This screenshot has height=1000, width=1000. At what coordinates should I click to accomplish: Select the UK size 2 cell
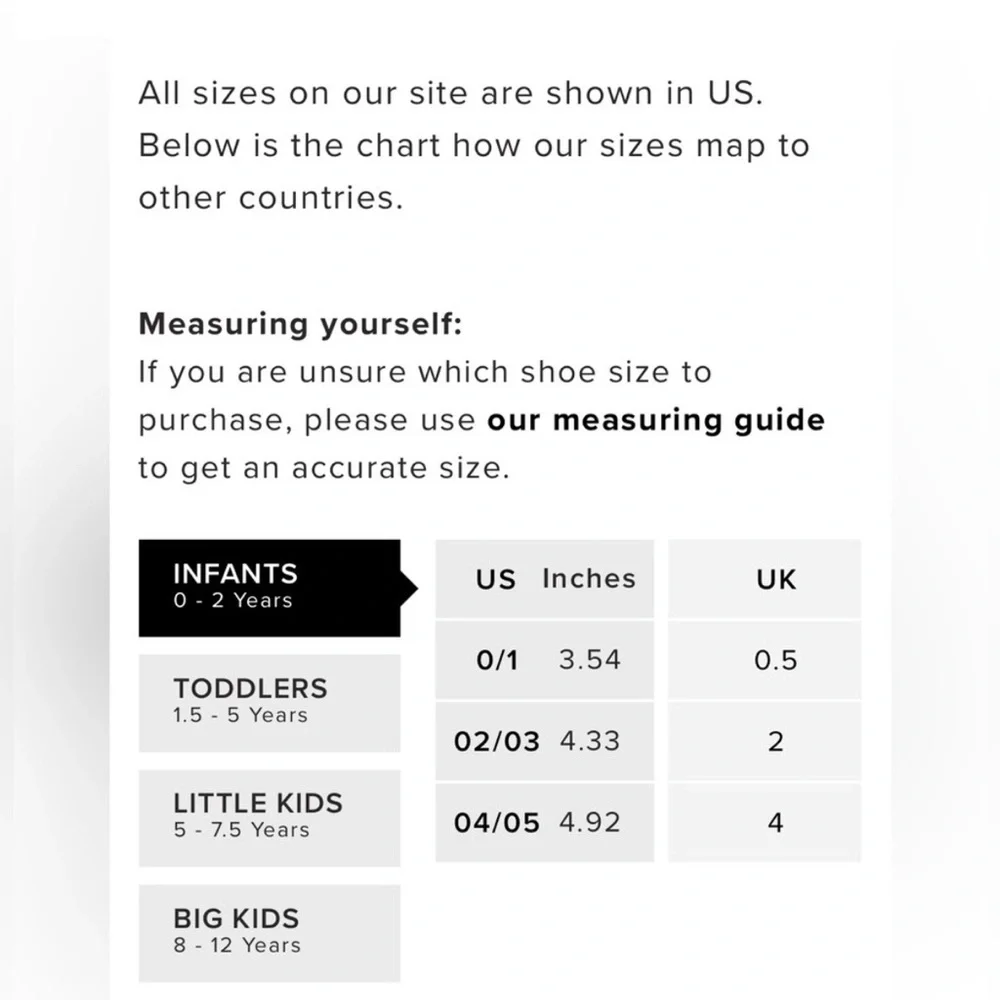coord(775,742)
